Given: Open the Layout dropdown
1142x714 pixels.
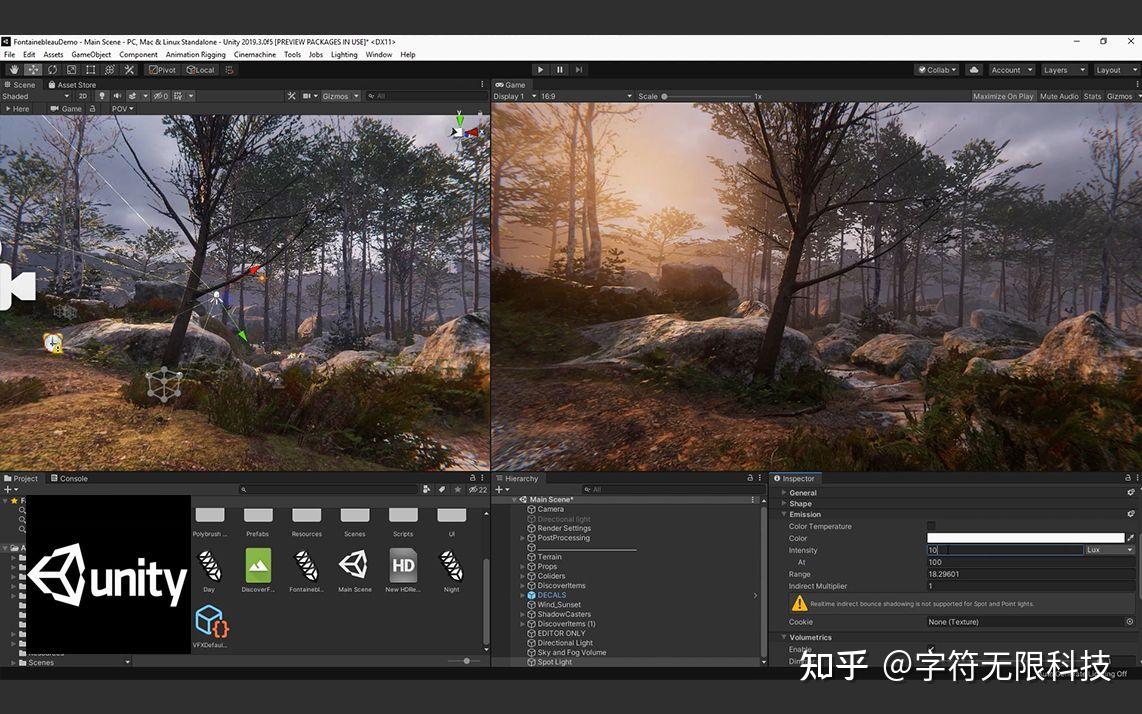Looking at the screenshot, I should tap(1116, 70).
